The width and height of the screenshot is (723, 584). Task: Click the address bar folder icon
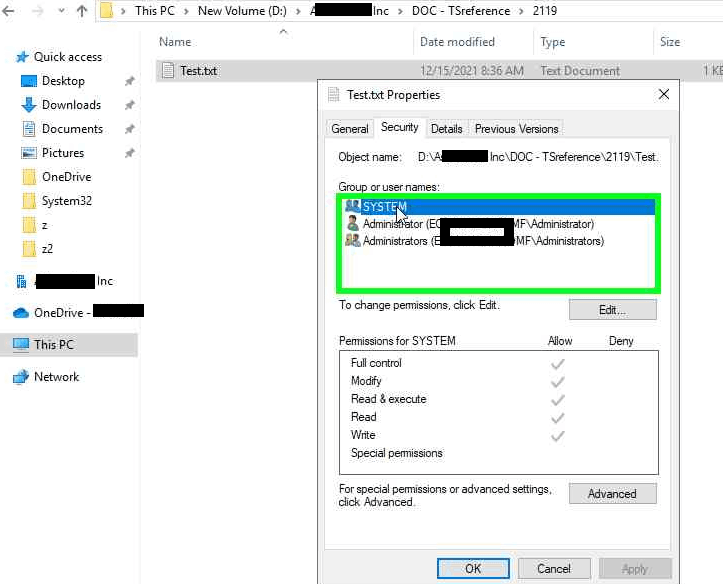pos(107,10)
